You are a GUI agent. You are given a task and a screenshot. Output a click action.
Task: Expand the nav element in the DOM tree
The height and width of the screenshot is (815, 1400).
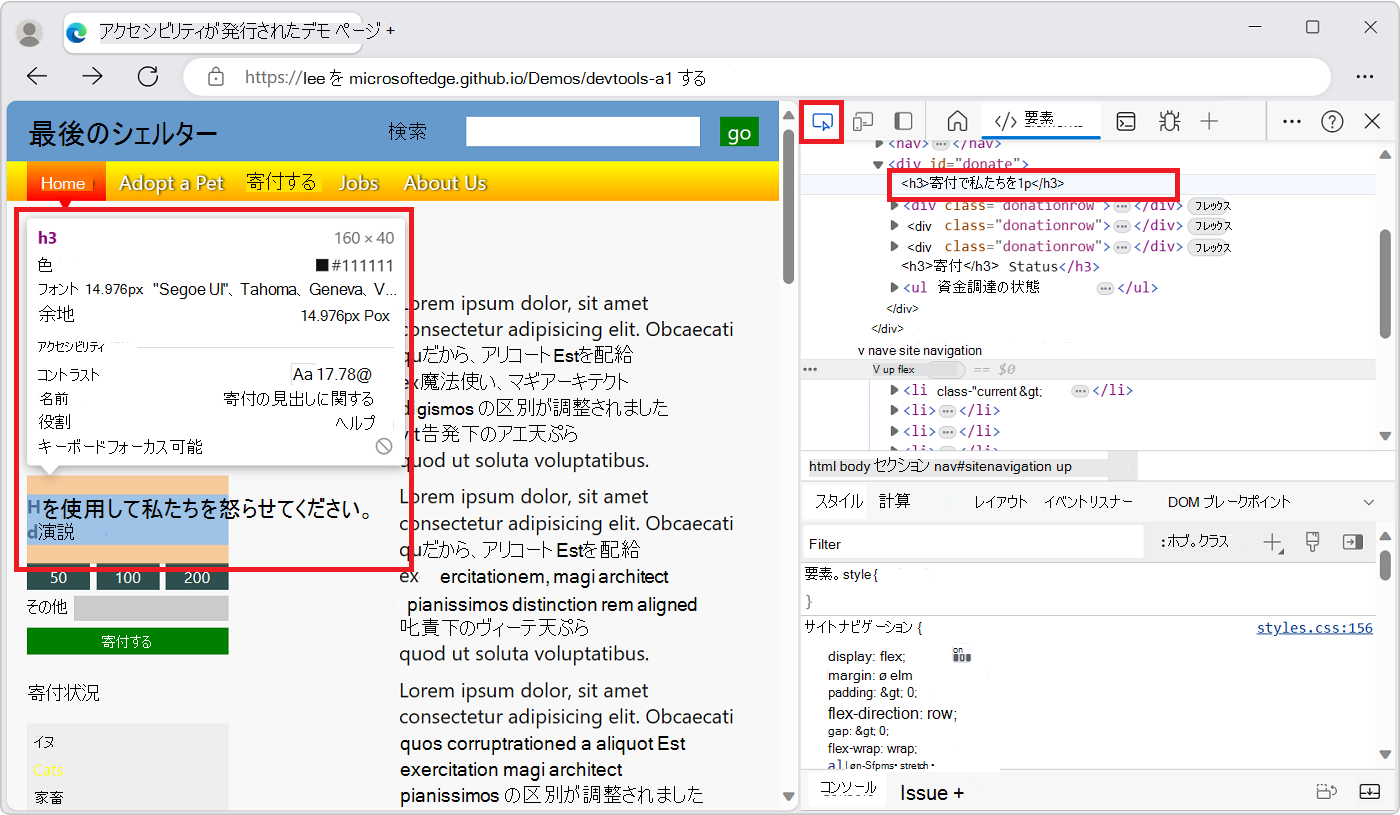880,143
